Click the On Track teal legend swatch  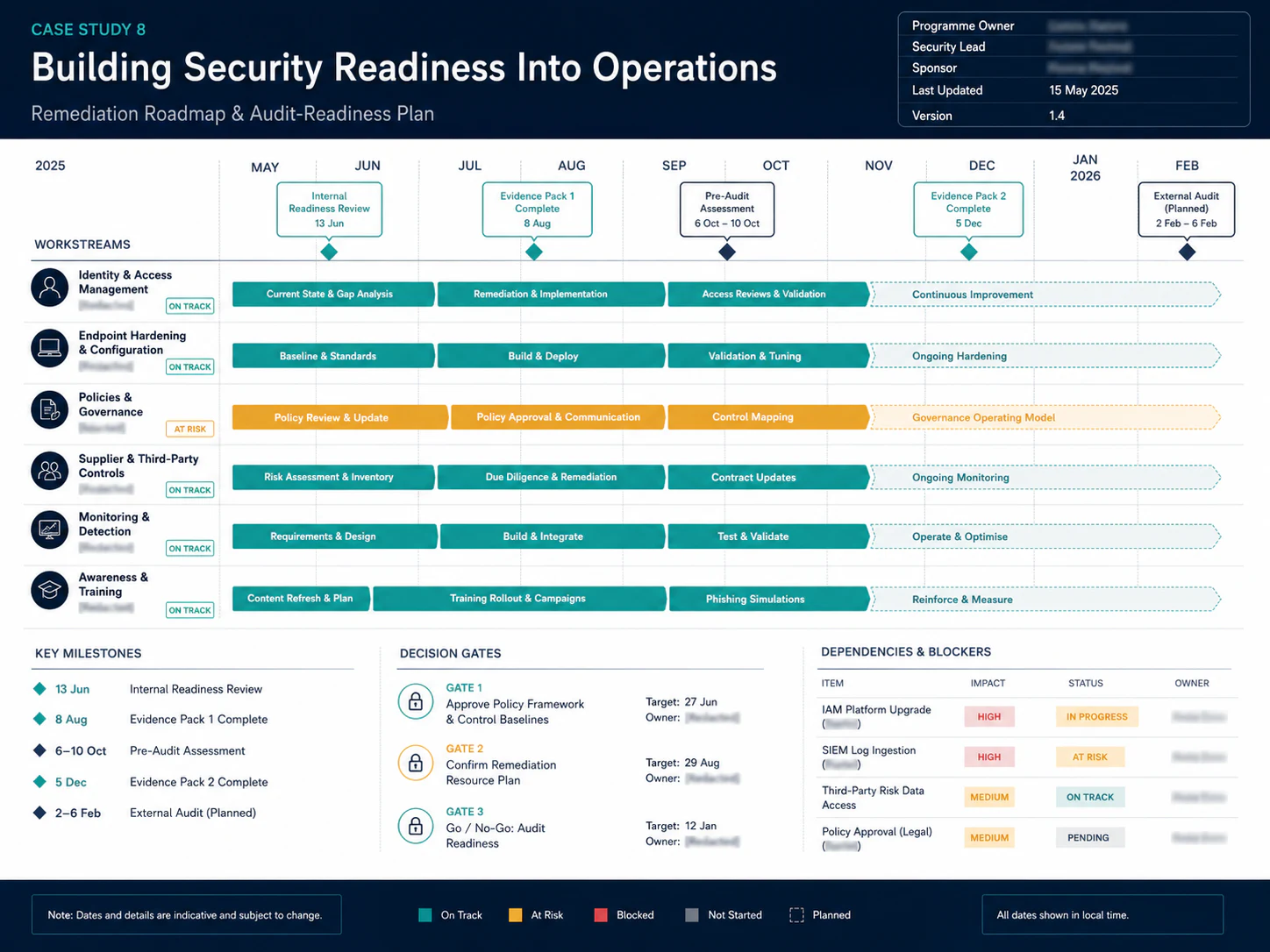pyautogui.click(x=425, y=915)
